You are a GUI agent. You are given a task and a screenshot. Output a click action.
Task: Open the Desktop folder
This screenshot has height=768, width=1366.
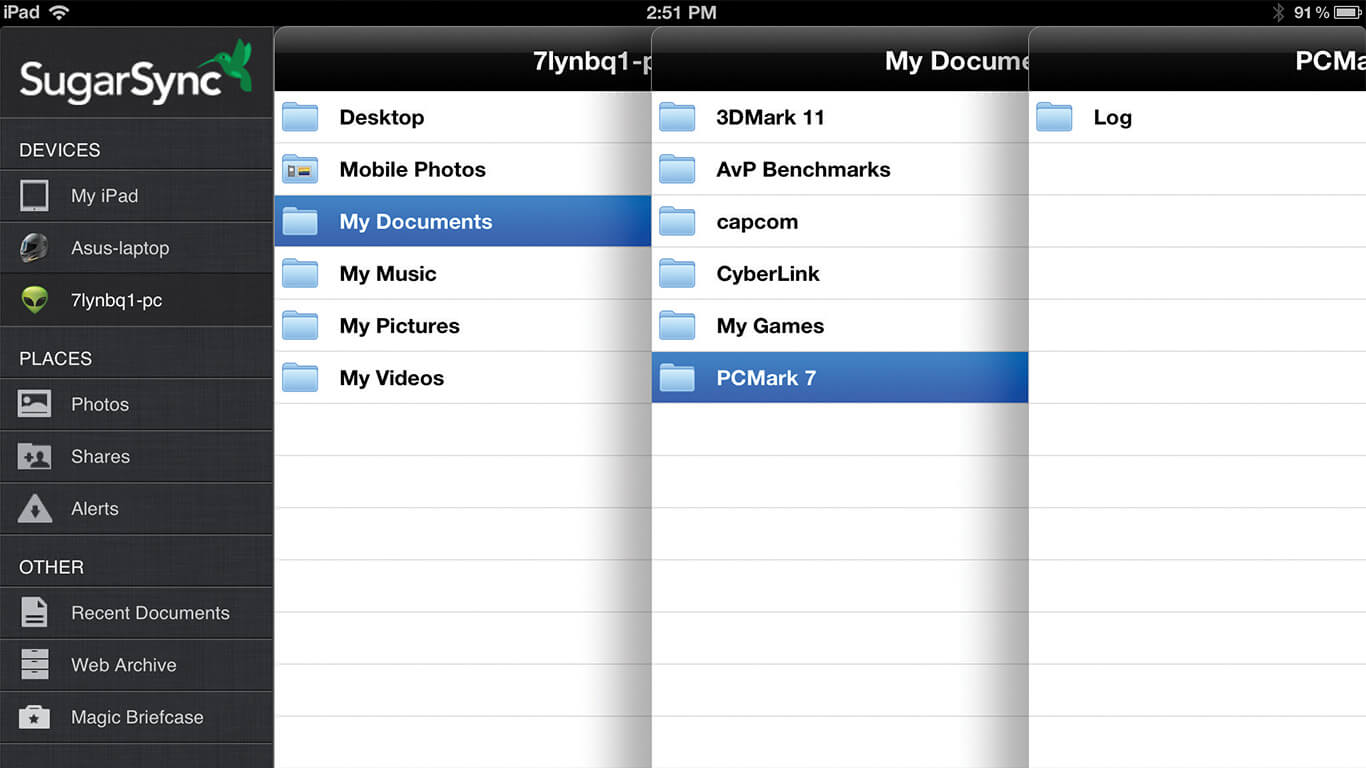pyautogui.click(x=381, y=117)
